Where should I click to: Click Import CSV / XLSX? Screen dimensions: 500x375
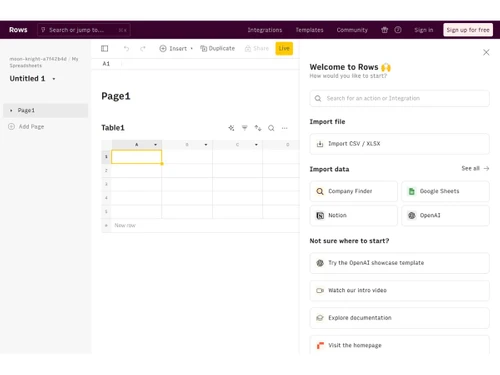pos(399,144)
